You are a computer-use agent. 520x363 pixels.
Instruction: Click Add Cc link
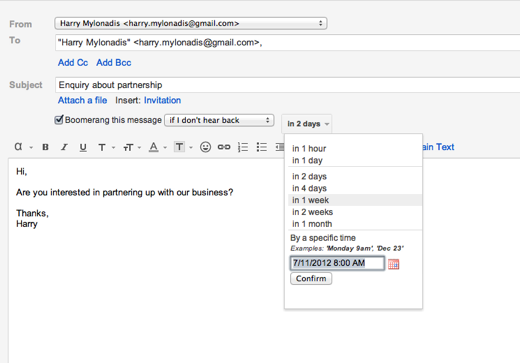(73, 63)
